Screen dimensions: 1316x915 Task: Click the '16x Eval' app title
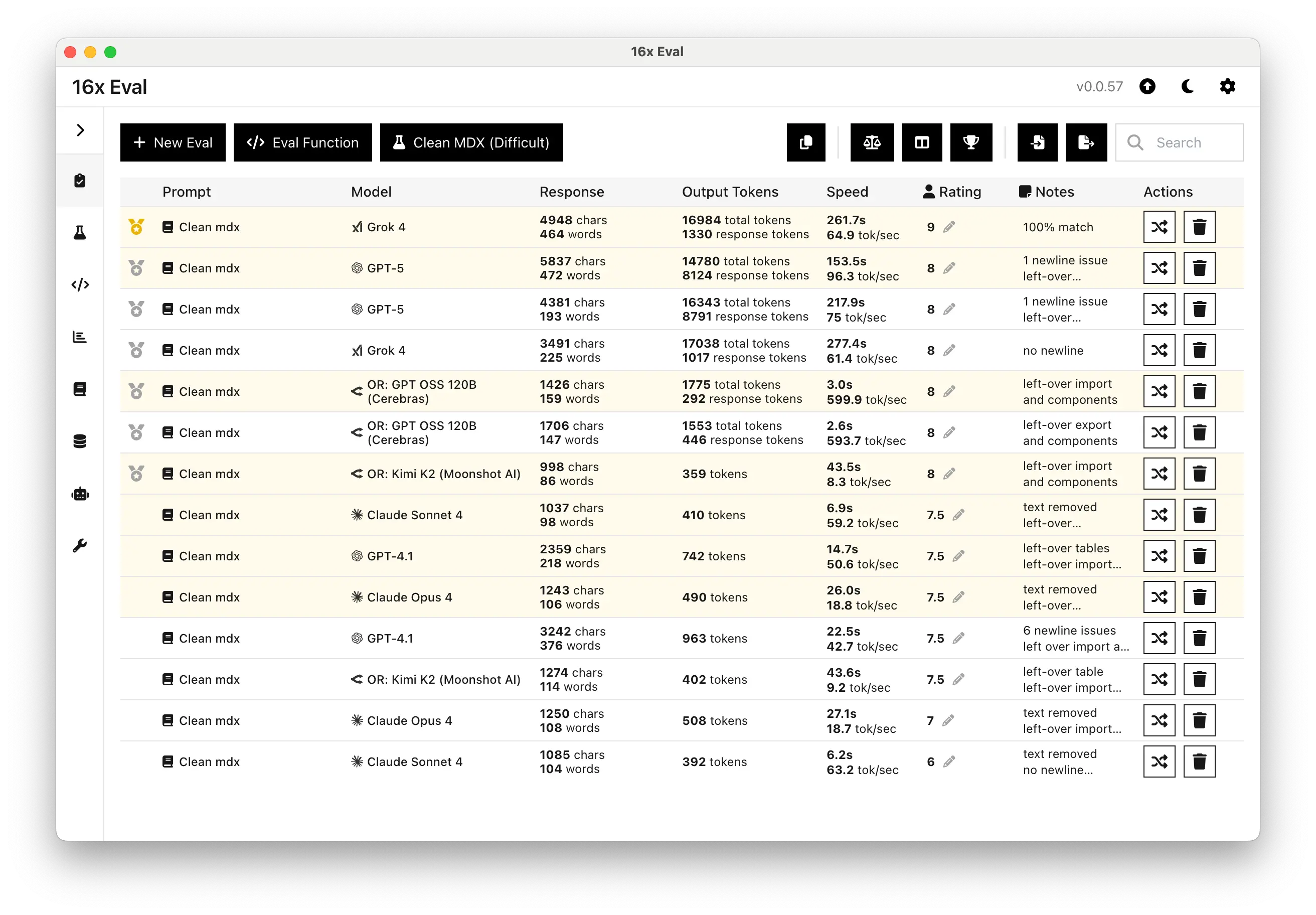click(109, 87)
